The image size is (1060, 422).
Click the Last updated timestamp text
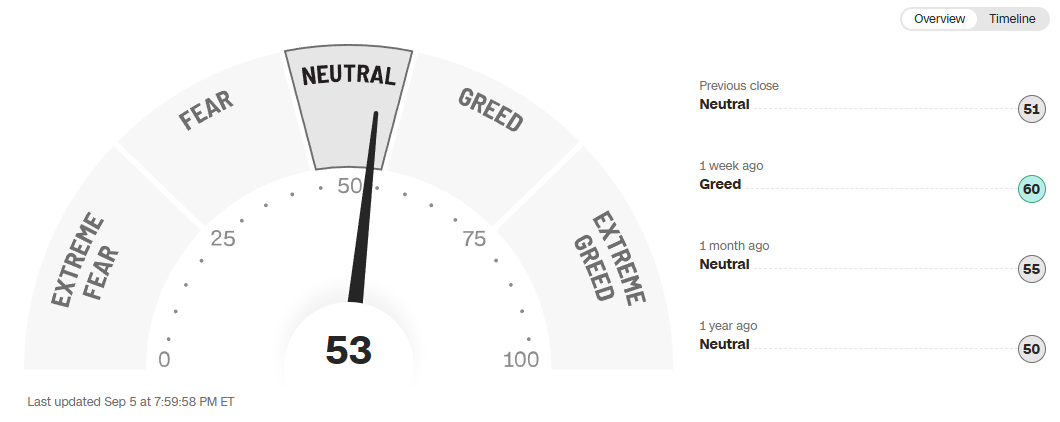130,402
